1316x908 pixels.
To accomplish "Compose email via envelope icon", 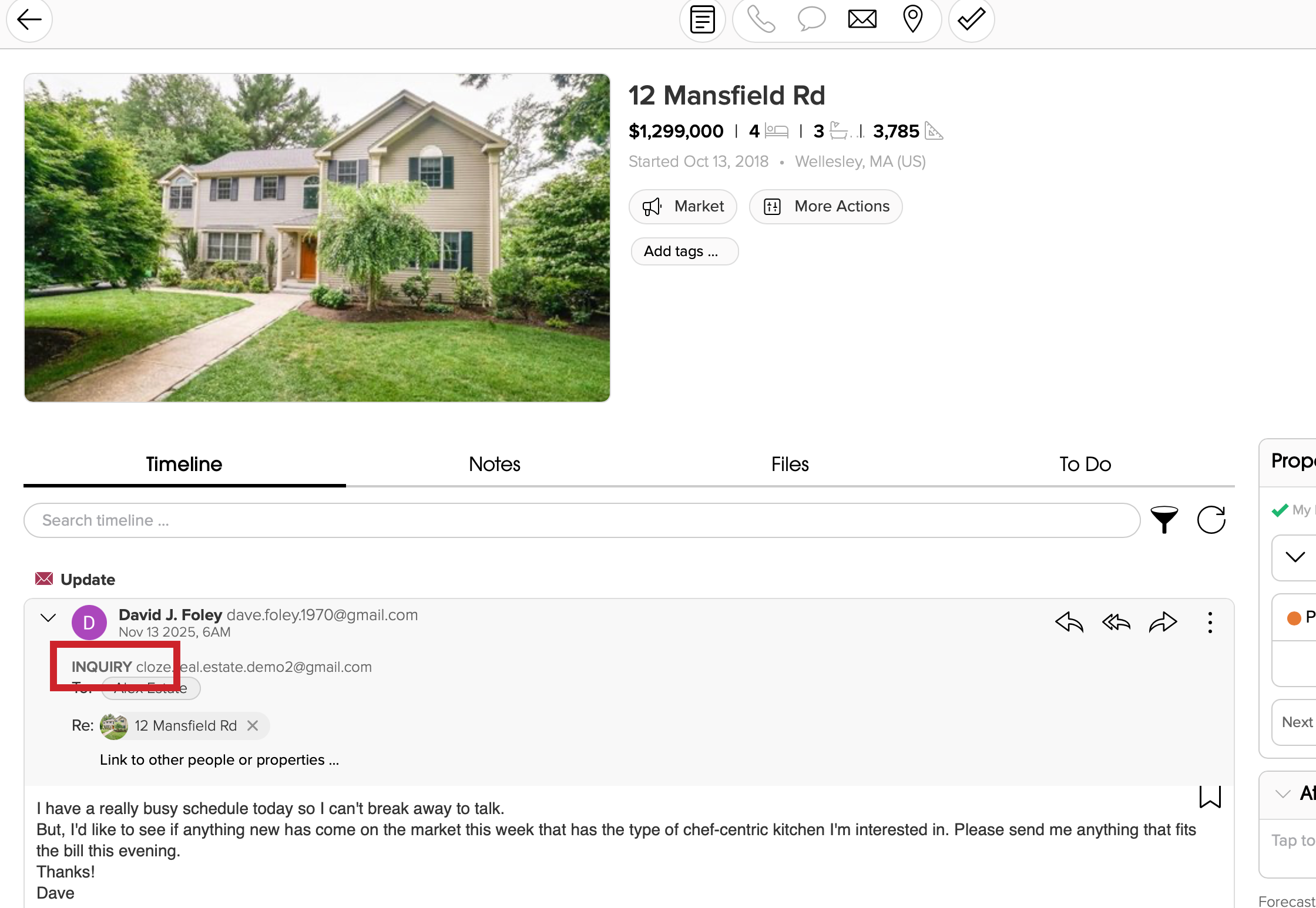I will tap(862, 19).
